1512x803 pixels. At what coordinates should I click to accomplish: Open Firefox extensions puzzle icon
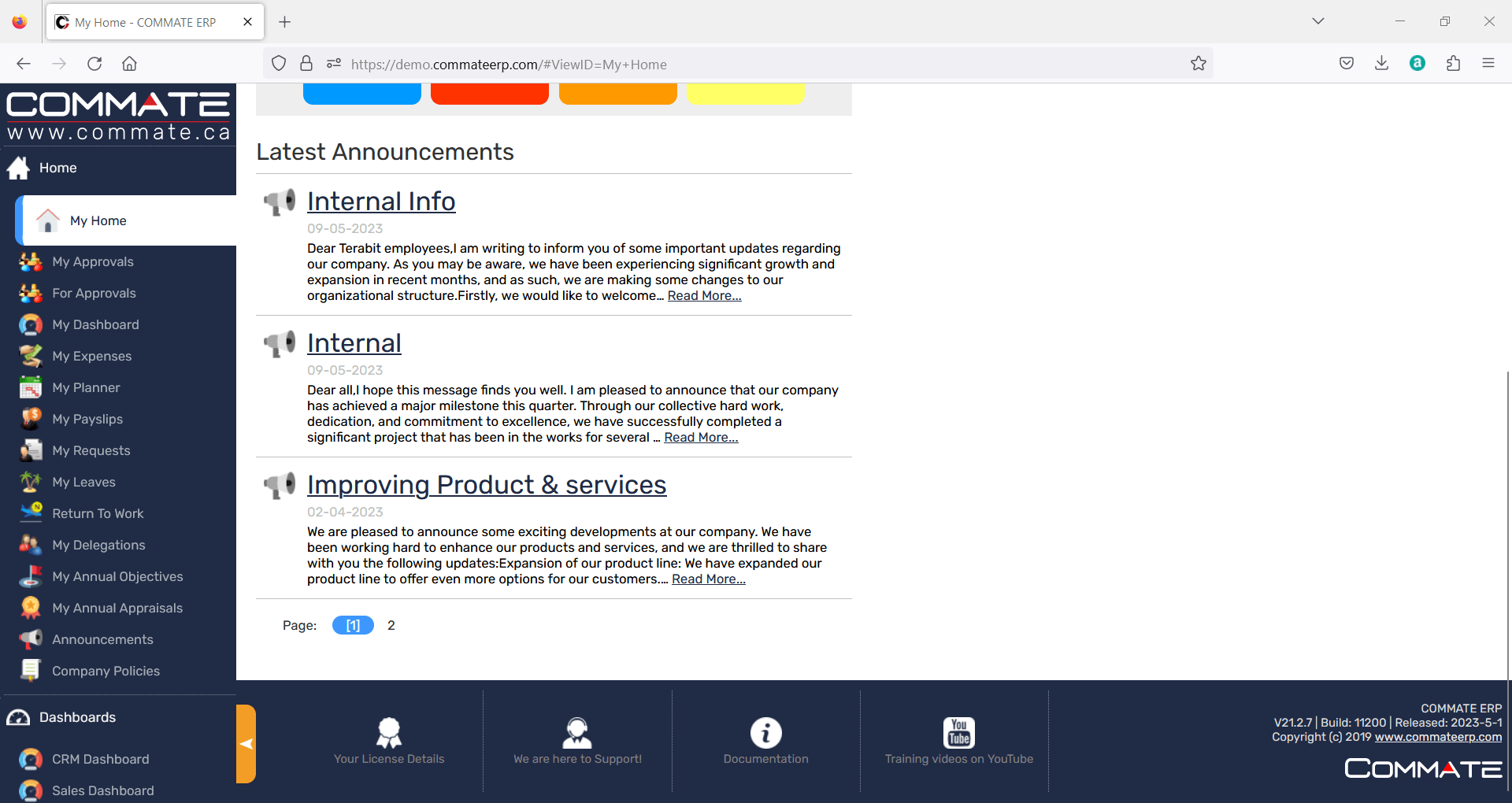point(1453,64)
